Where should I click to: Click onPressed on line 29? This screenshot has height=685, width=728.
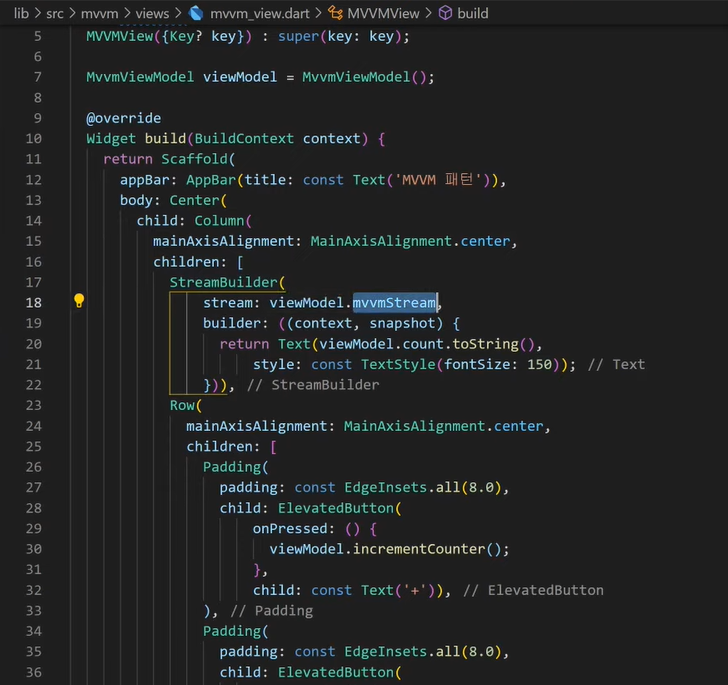click(290, 528)
